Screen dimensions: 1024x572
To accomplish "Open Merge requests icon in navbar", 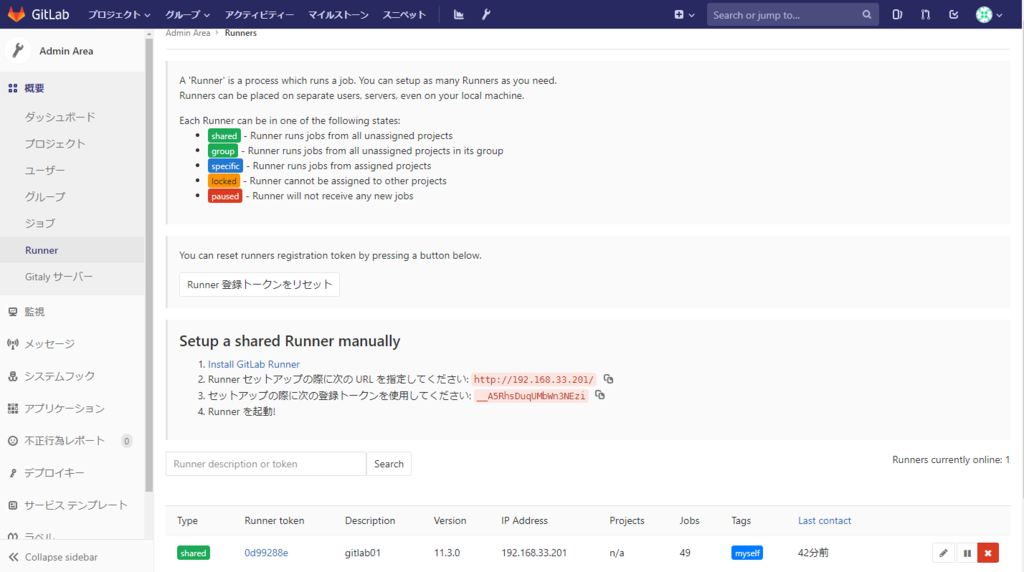I will click(x=925, y=14).
